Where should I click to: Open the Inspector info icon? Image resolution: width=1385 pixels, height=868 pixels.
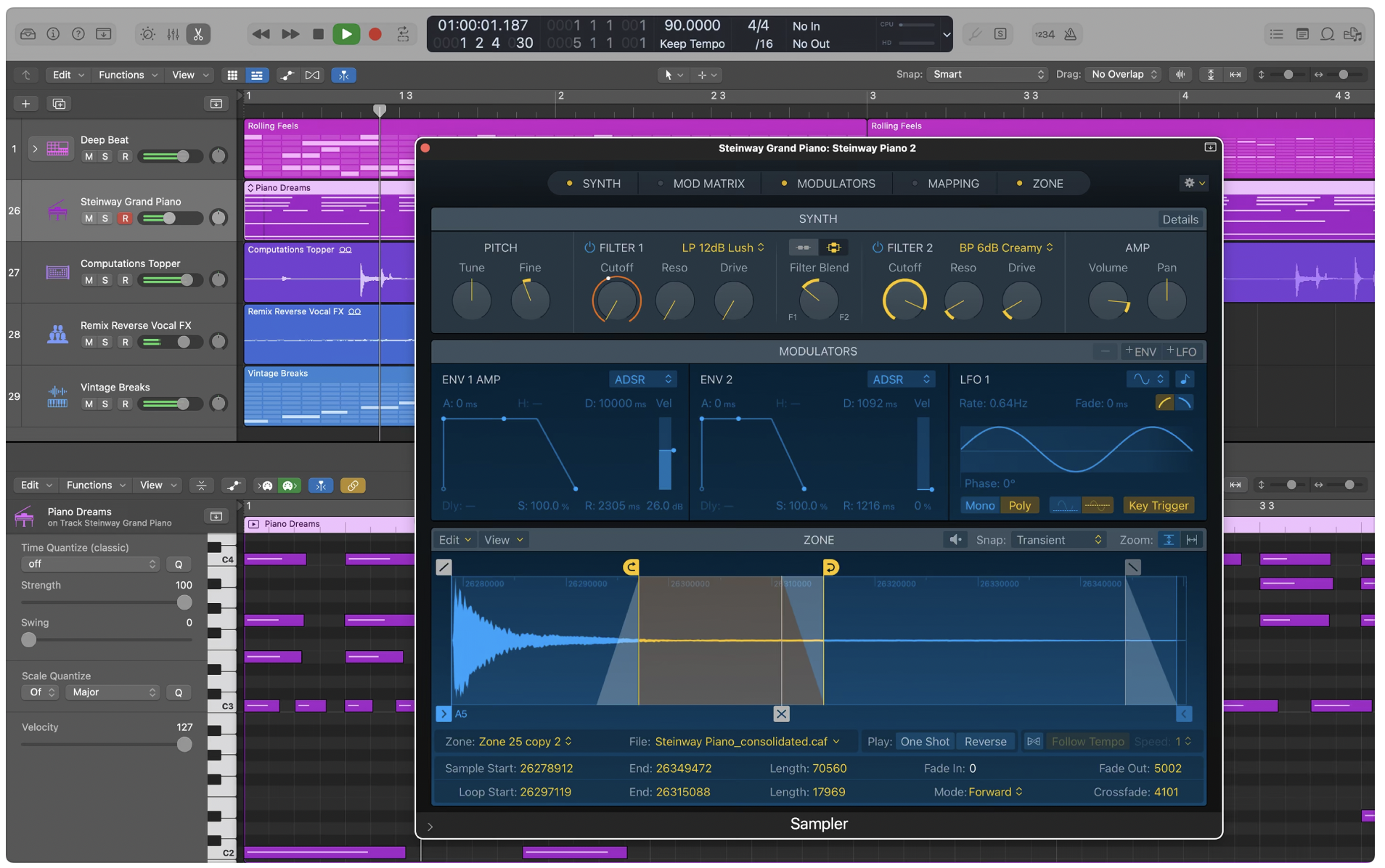(x=53, y=34)
